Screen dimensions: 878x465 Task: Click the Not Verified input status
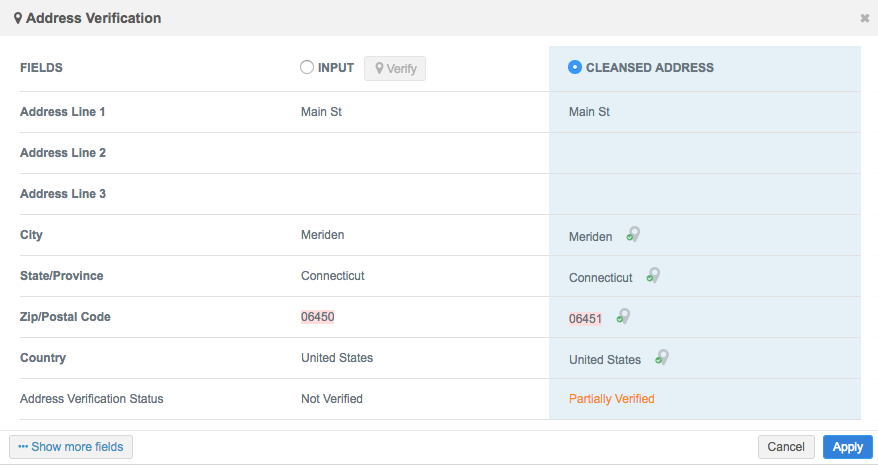[331, 399]
